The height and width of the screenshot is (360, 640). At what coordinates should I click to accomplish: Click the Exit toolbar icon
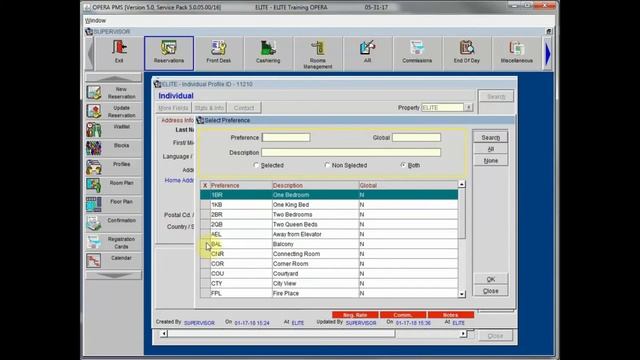[119, 53]
